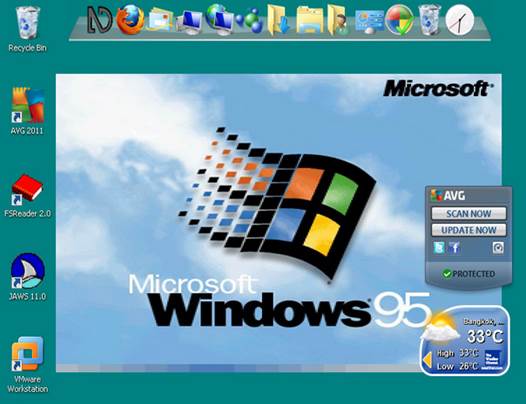Click SCAN NOW in the AVG gadget
Viewport: 526px width, 404px height.
click(469, 213)
